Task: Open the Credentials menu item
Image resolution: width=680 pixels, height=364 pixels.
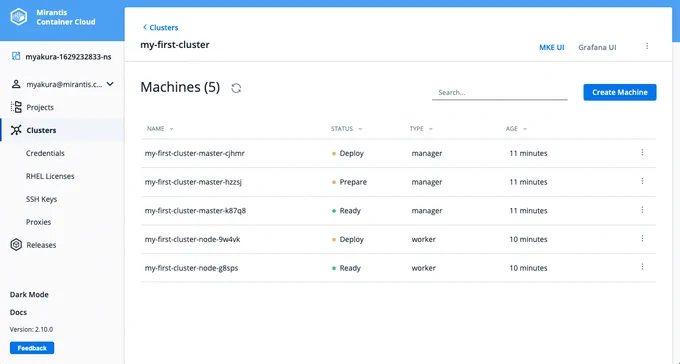Action: [45, 153]
